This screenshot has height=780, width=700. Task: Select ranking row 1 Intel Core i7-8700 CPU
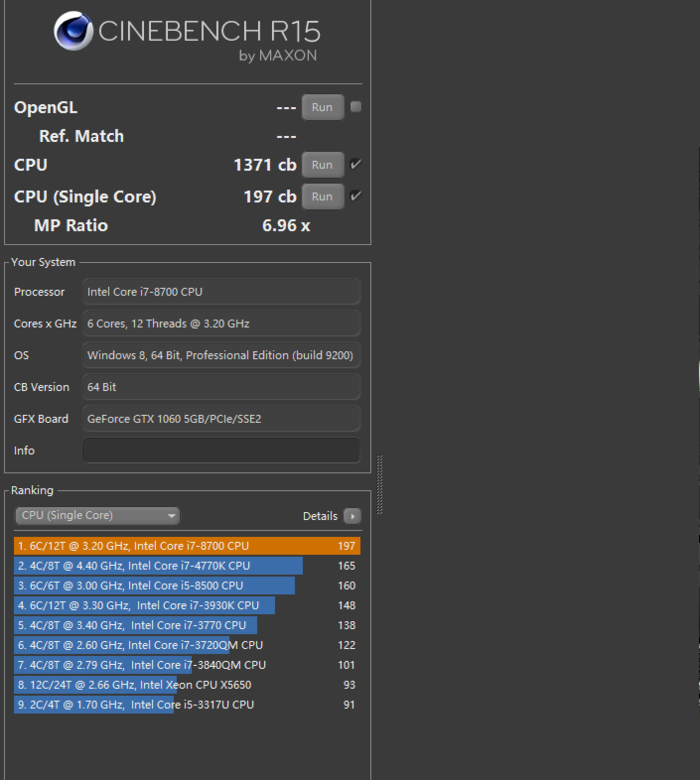[x=187, y=546]
